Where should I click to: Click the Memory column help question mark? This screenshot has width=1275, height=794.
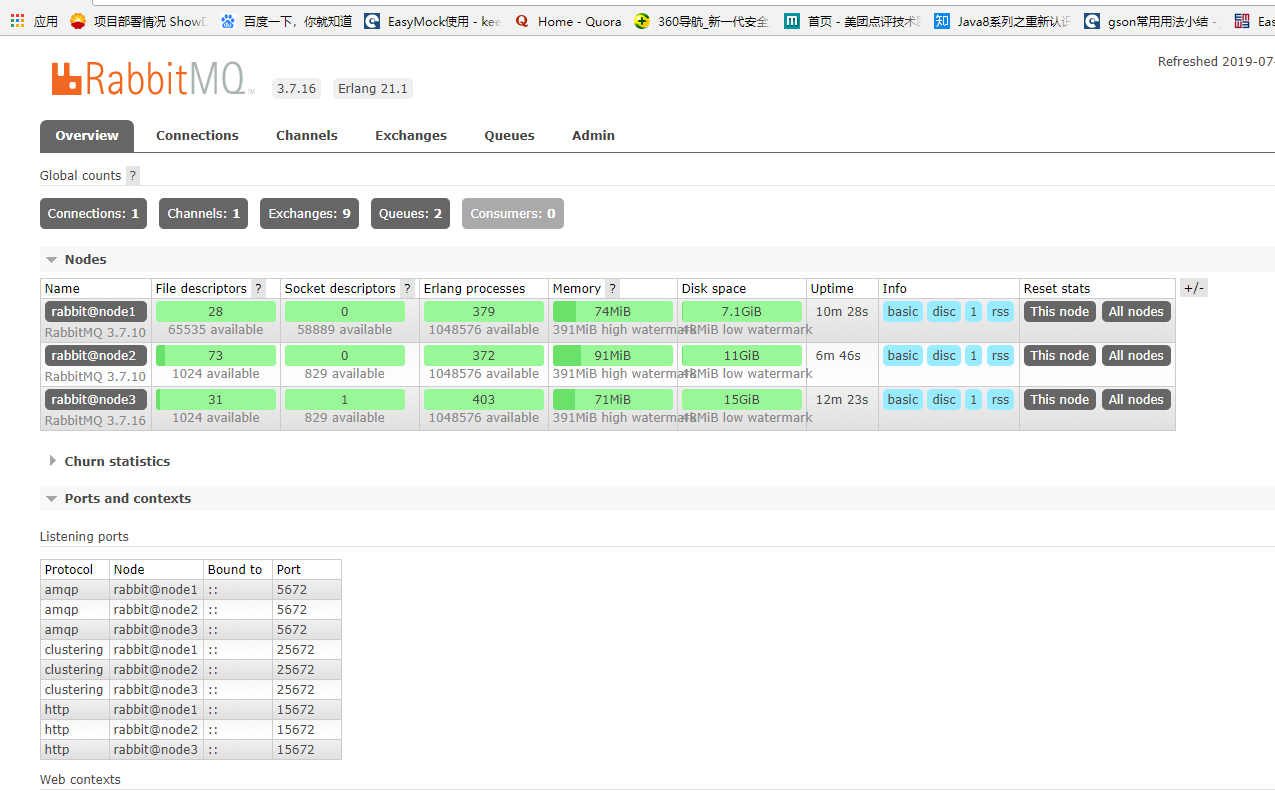(612, 288)
